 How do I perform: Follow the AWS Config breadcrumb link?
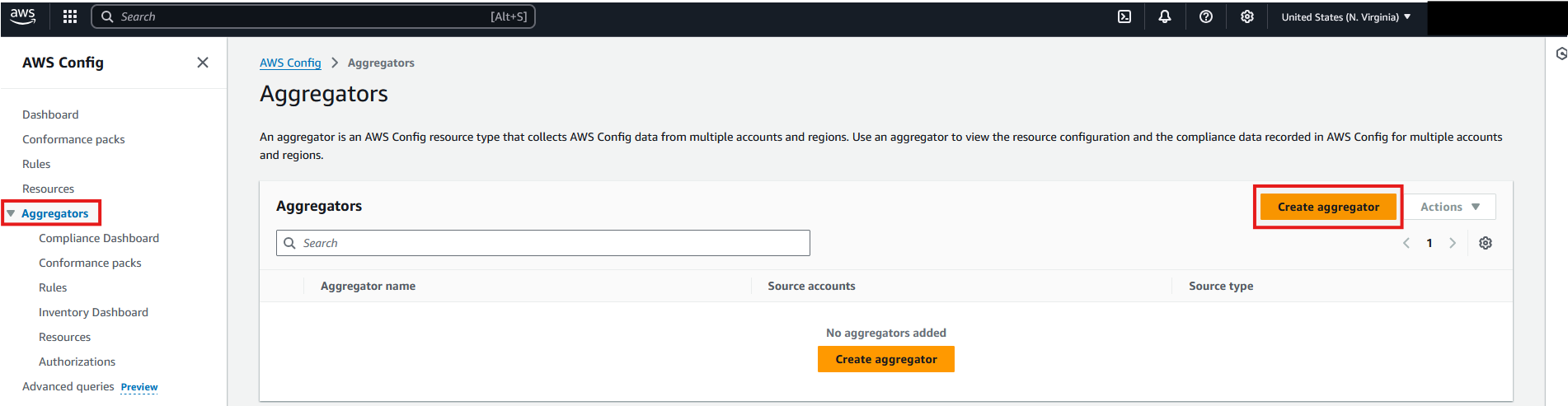click(x=290, y=63)
